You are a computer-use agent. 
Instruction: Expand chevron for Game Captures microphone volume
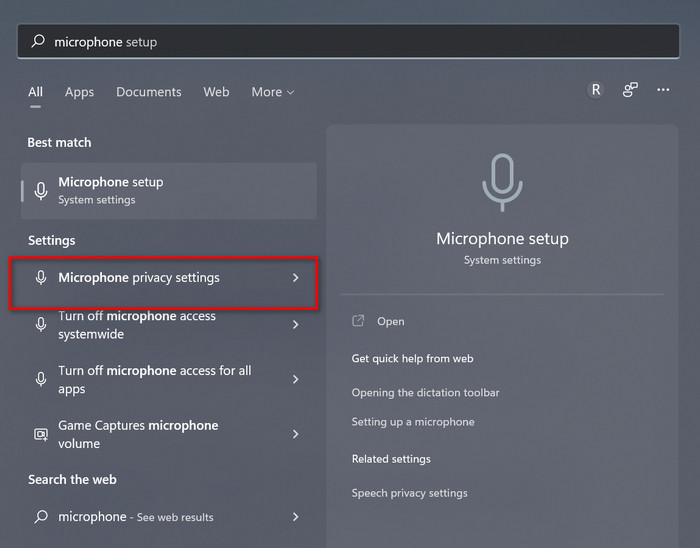[x=296, y=434]
